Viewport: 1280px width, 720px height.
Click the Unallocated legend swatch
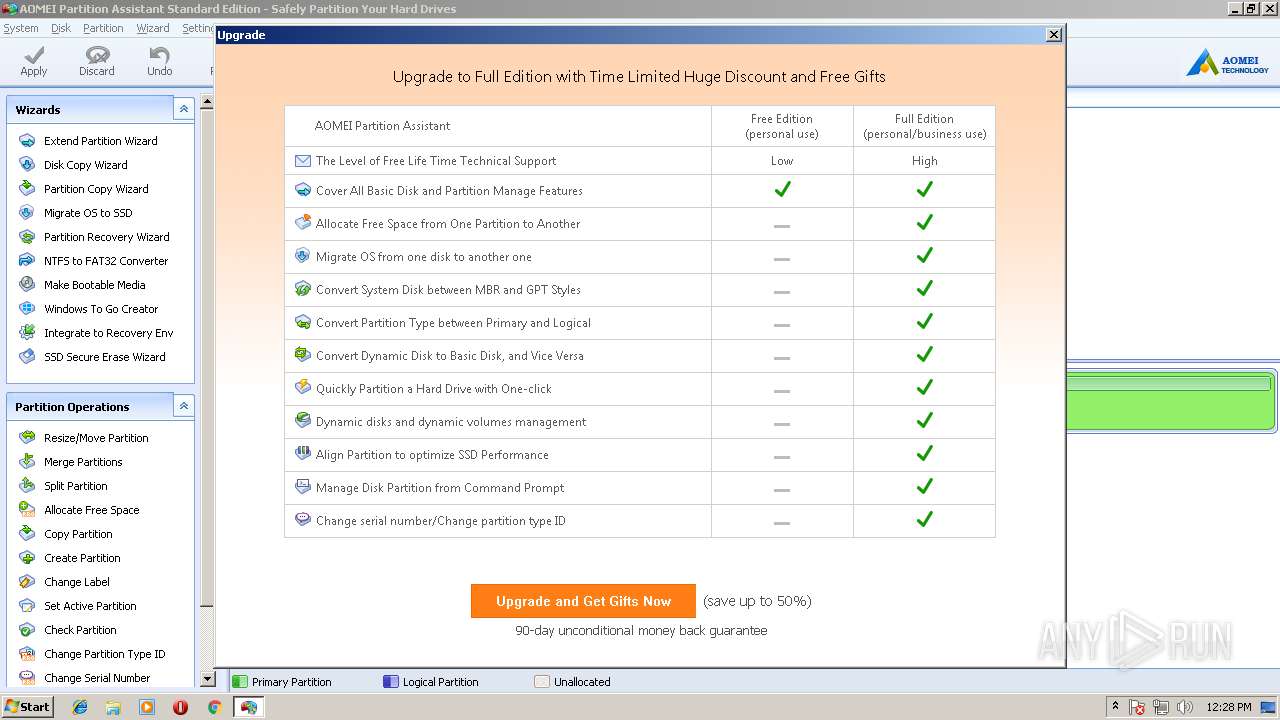[542, 682]
